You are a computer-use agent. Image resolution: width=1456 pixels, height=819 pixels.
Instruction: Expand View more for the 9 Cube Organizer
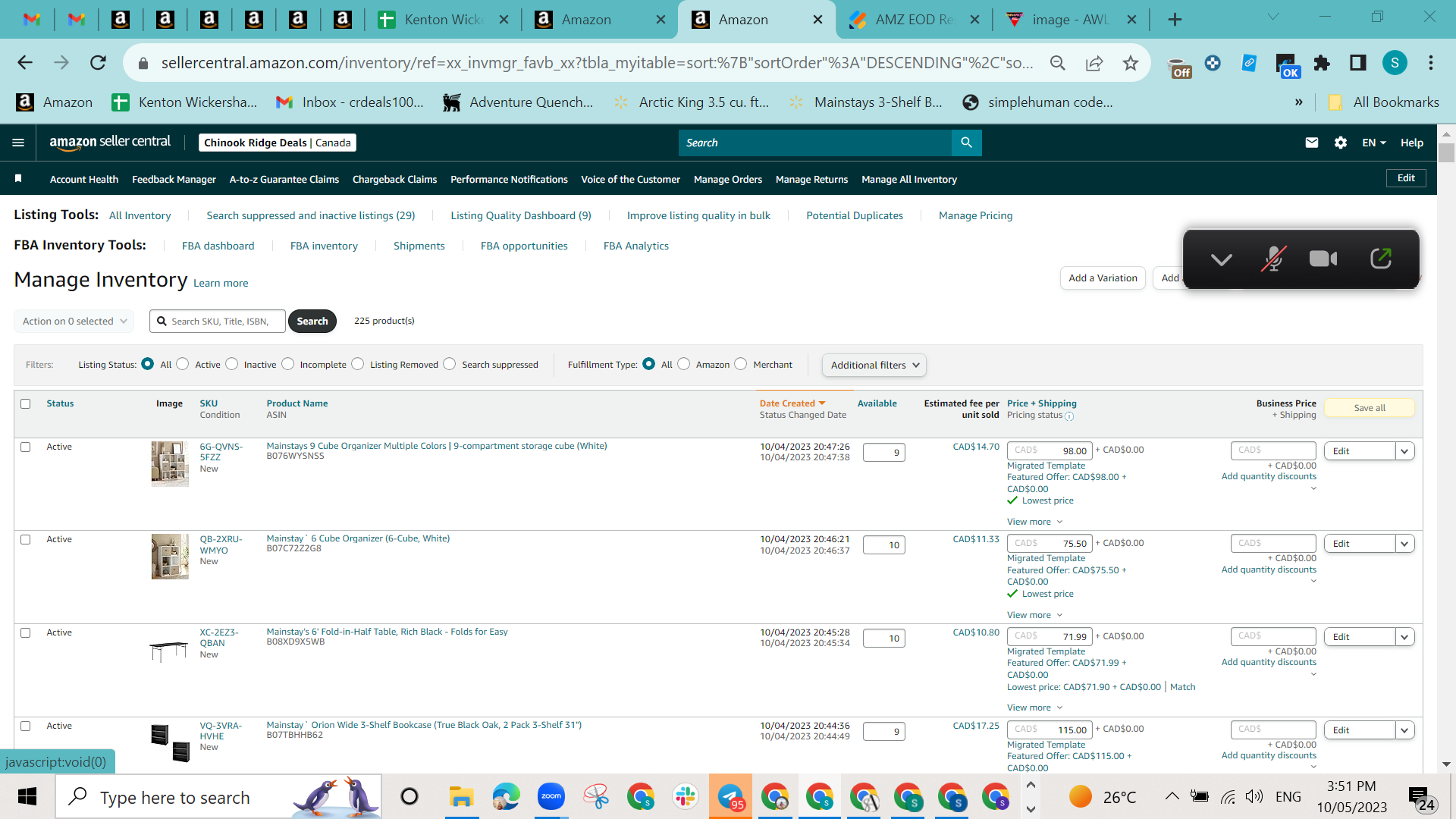coord(1034,522)
